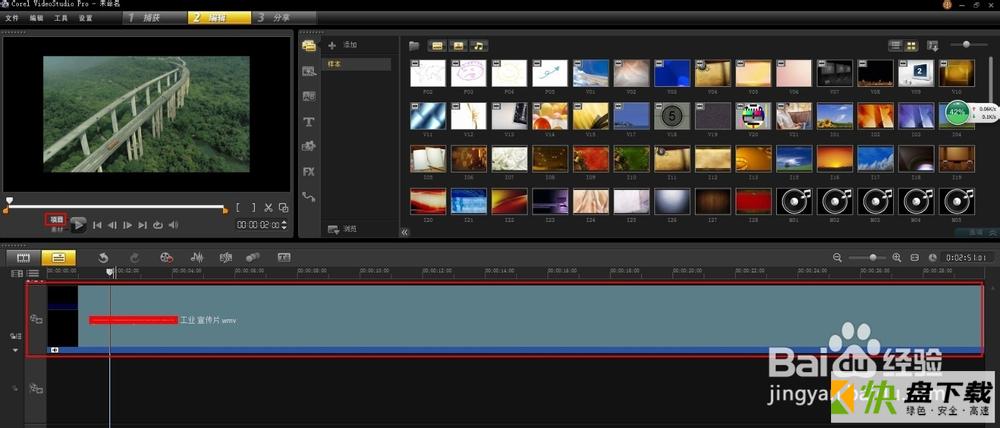1000x428 pixels.
Task: Click the 添加 add folder button
Action: (342, 45)
